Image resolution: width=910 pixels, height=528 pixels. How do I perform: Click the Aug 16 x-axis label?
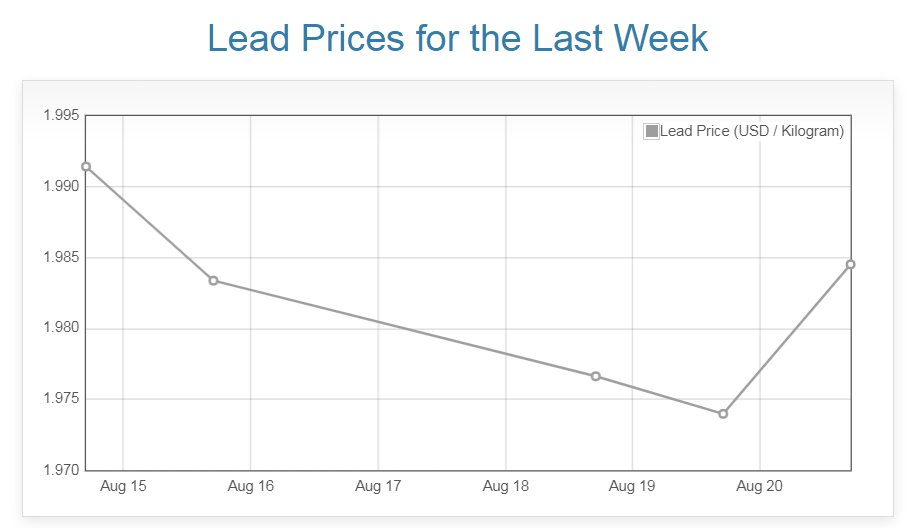(250, 487)
